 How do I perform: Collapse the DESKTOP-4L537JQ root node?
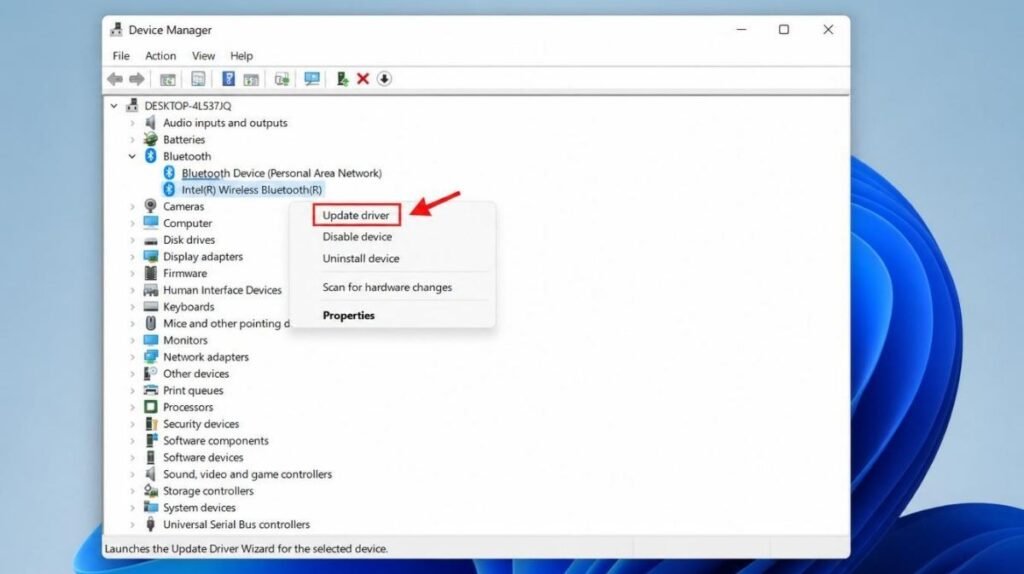[114, 106]
